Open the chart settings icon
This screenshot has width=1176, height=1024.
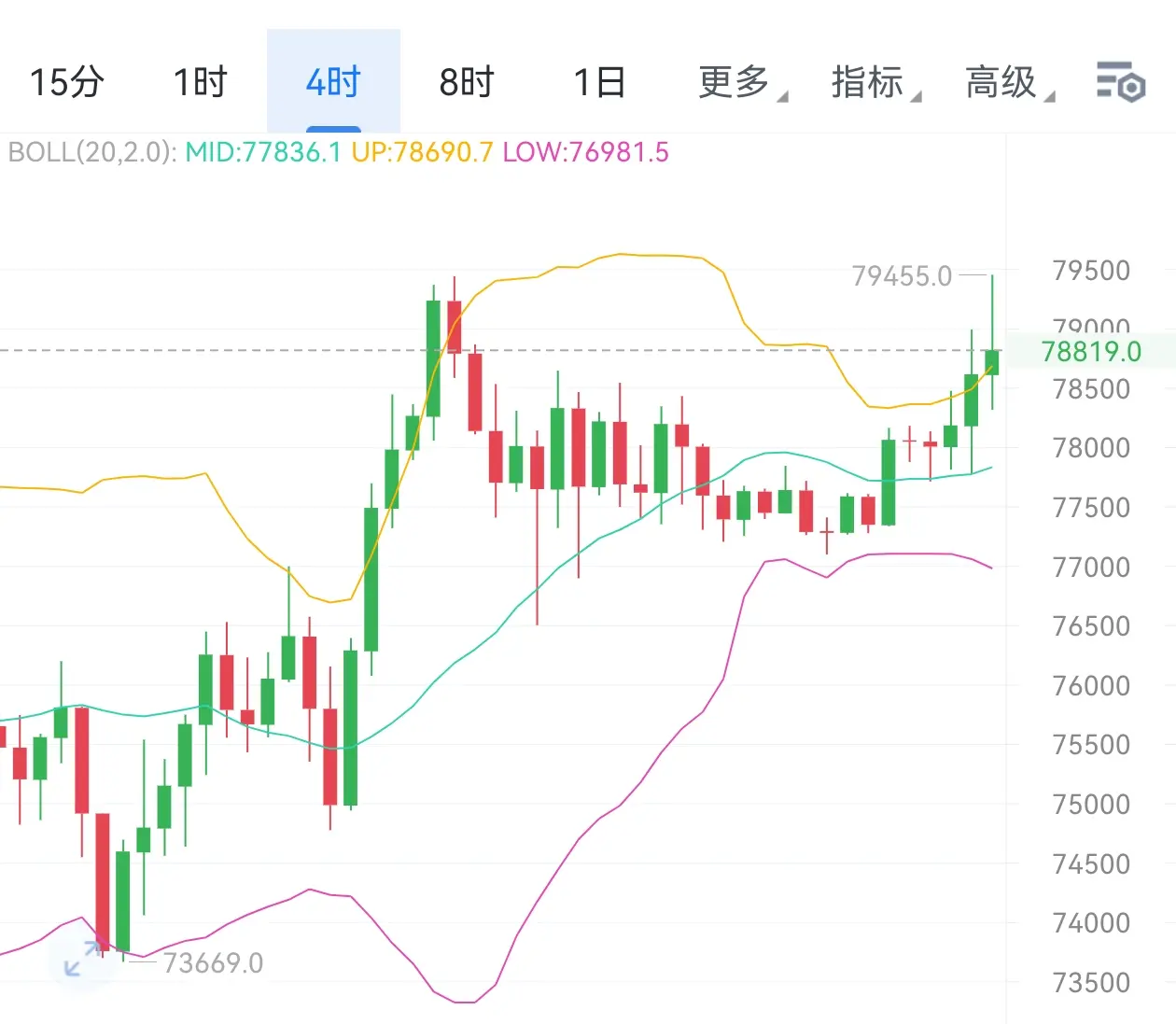click(x=1120, y=81)
